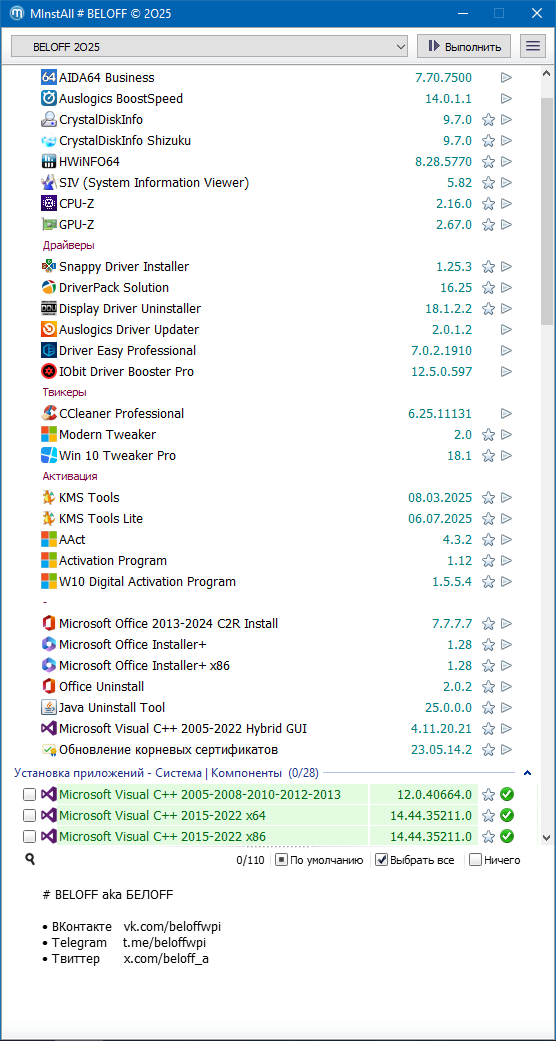
Task: Collapse the Установка приложений section chevron
Action: coord(527,773)
